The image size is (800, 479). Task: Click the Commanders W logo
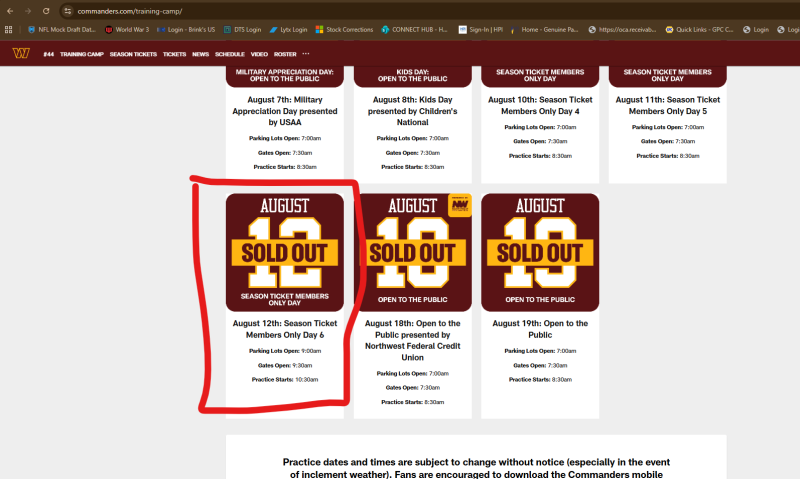[x=21, y=53]
